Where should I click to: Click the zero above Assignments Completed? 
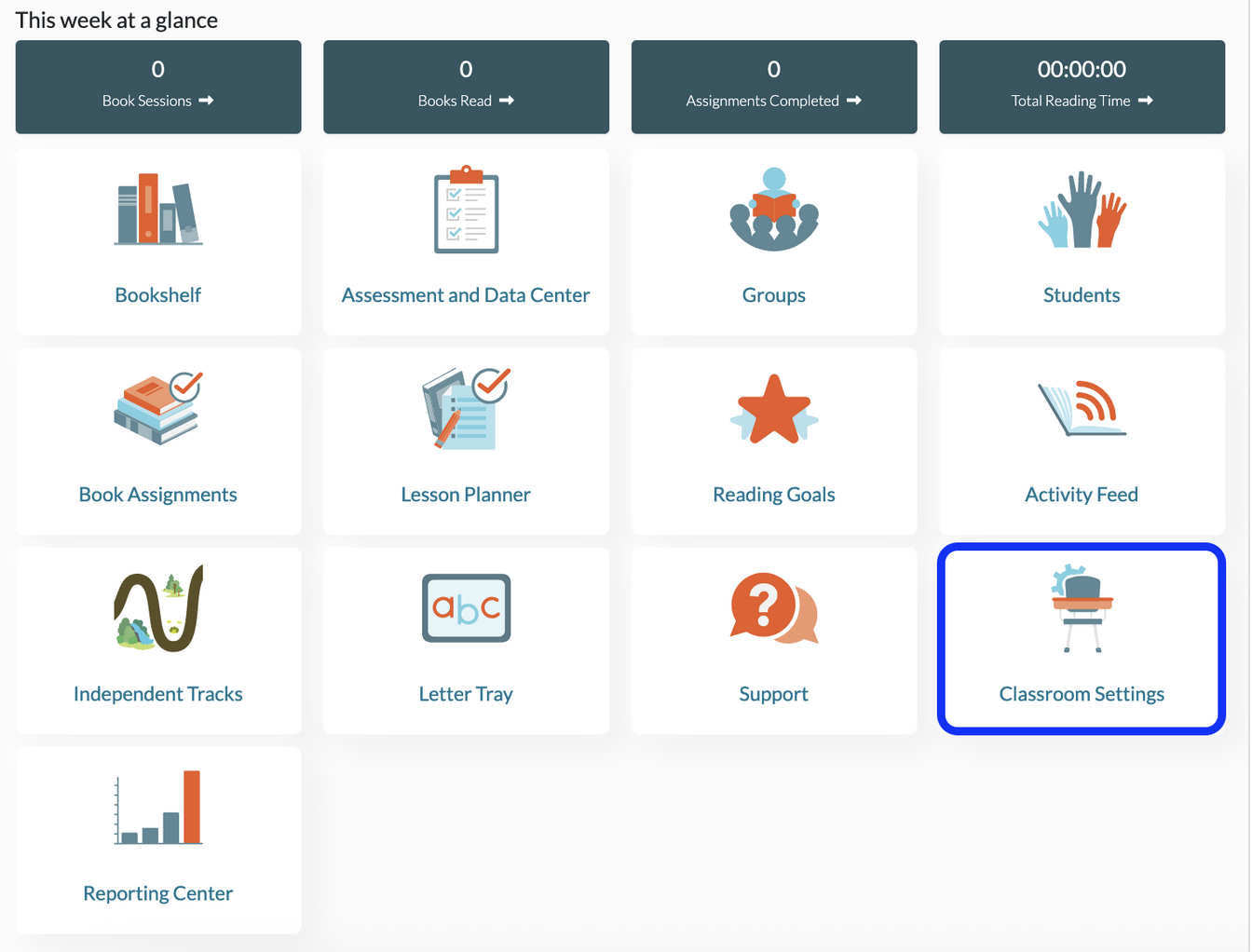773,69
